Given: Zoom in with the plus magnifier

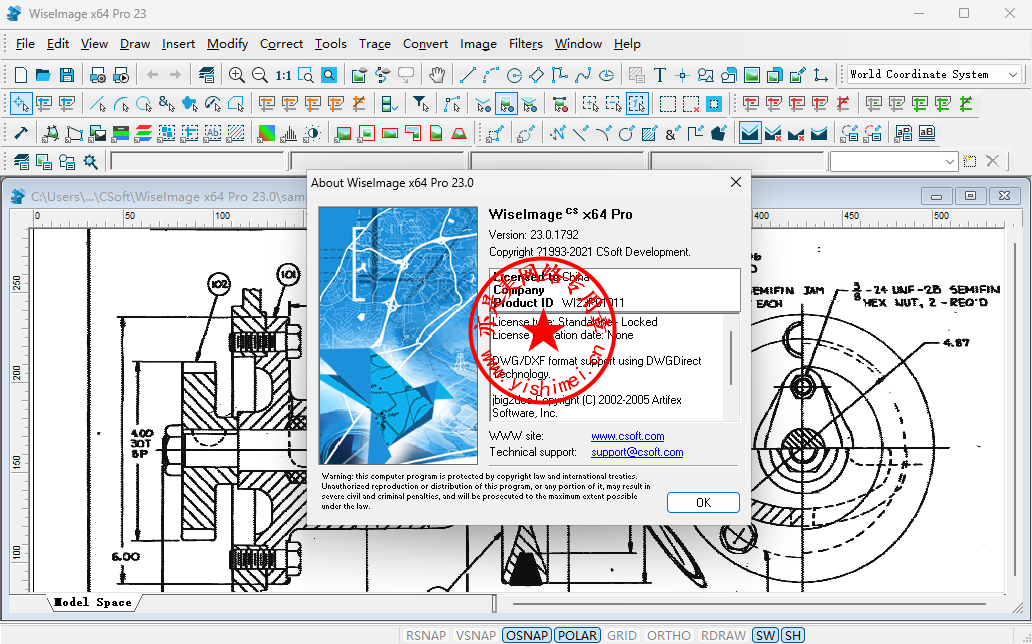Looking at the screenshot, I should 236,75.
